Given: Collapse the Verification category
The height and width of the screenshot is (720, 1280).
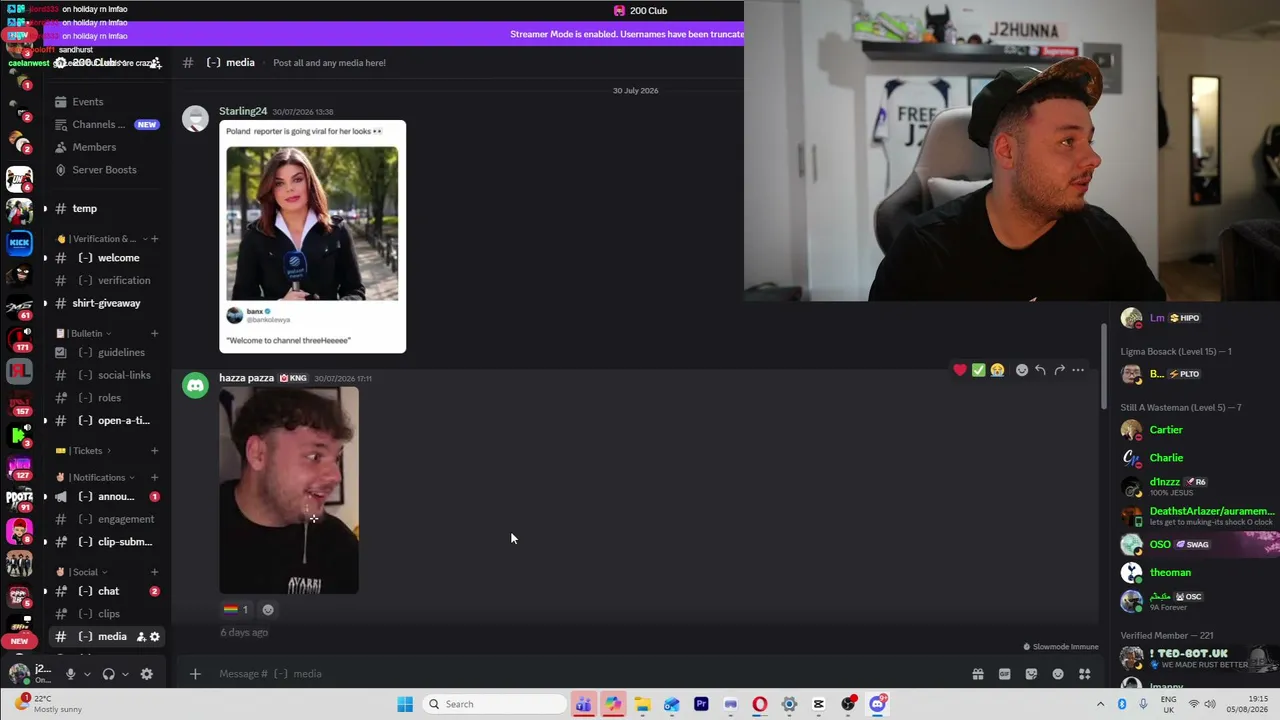Looking at the screenshot, I should [x=100, y=239].
